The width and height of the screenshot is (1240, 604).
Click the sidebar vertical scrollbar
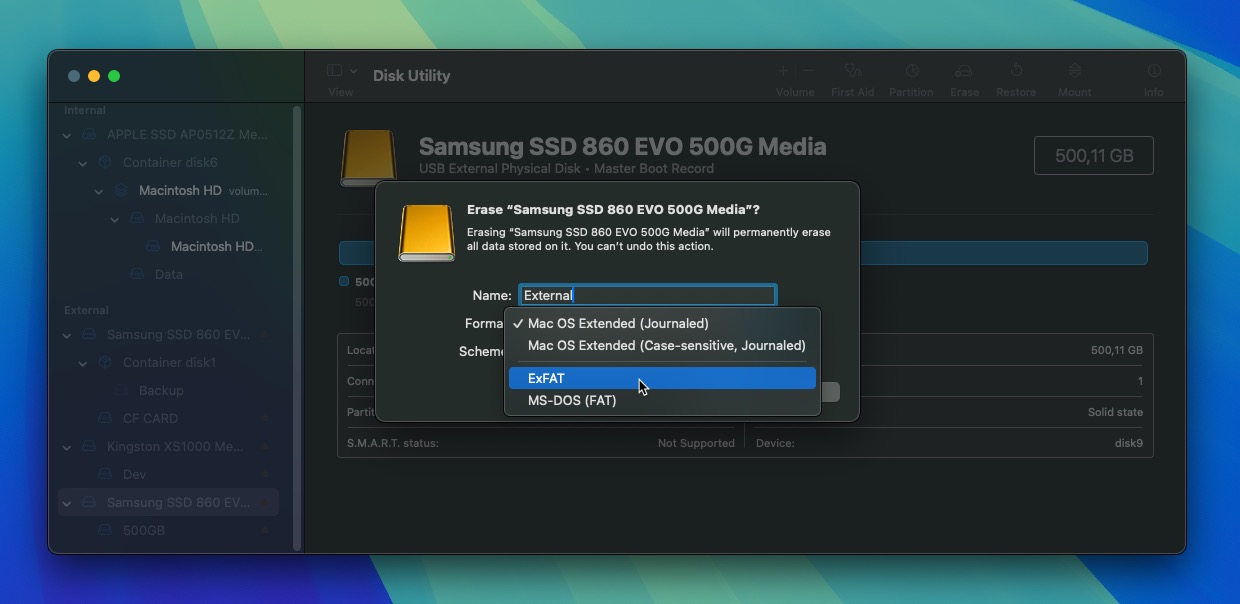click(x=297, y=327)
